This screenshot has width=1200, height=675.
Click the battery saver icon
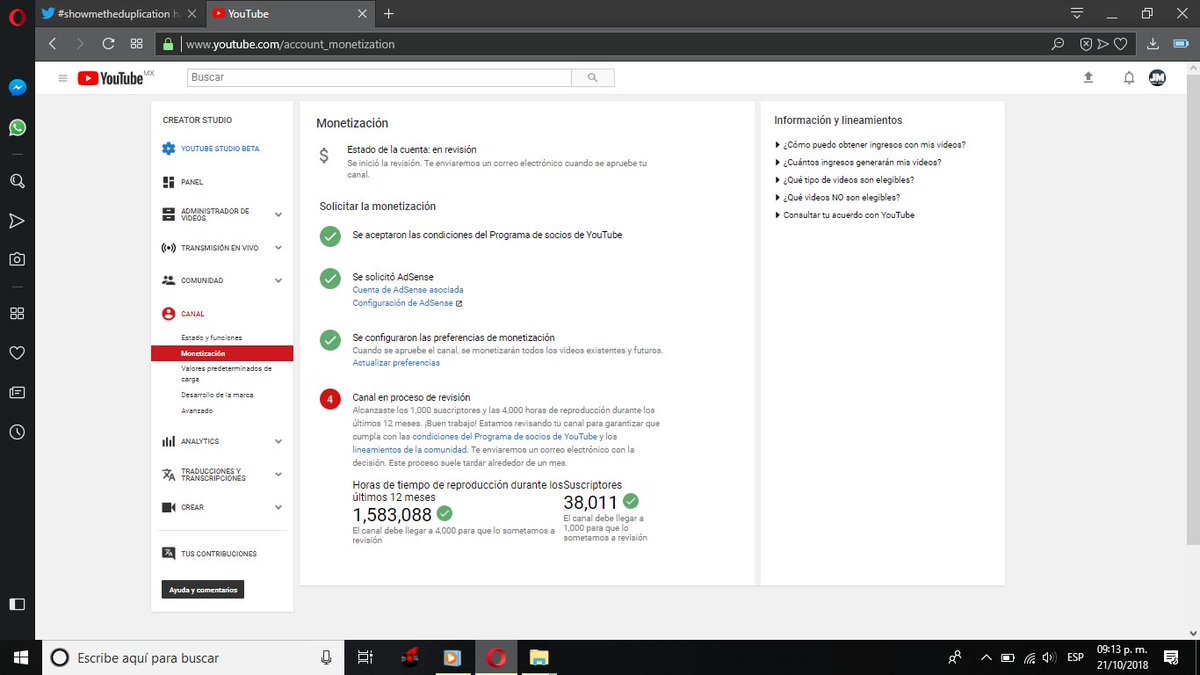pyautogui.click(x=1182, y=44)
